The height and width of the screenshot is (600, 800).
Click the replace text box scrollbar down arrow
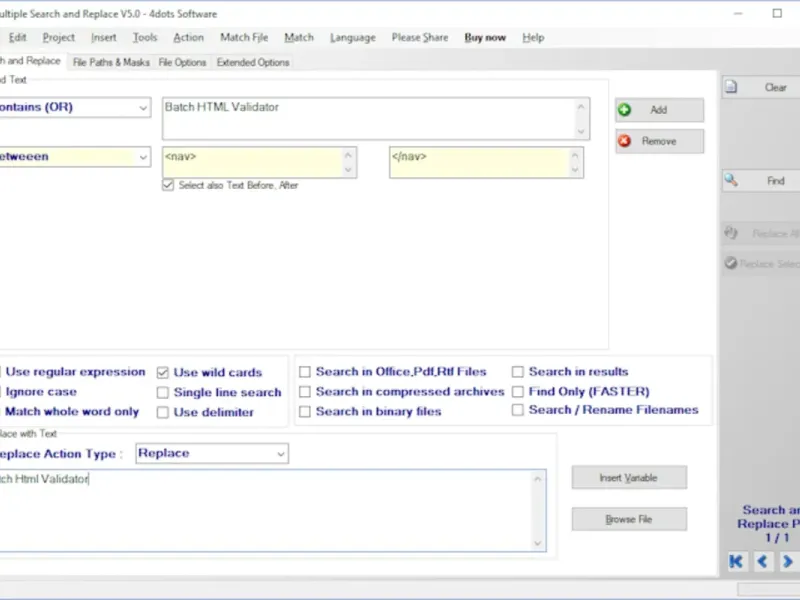point(540,543)
